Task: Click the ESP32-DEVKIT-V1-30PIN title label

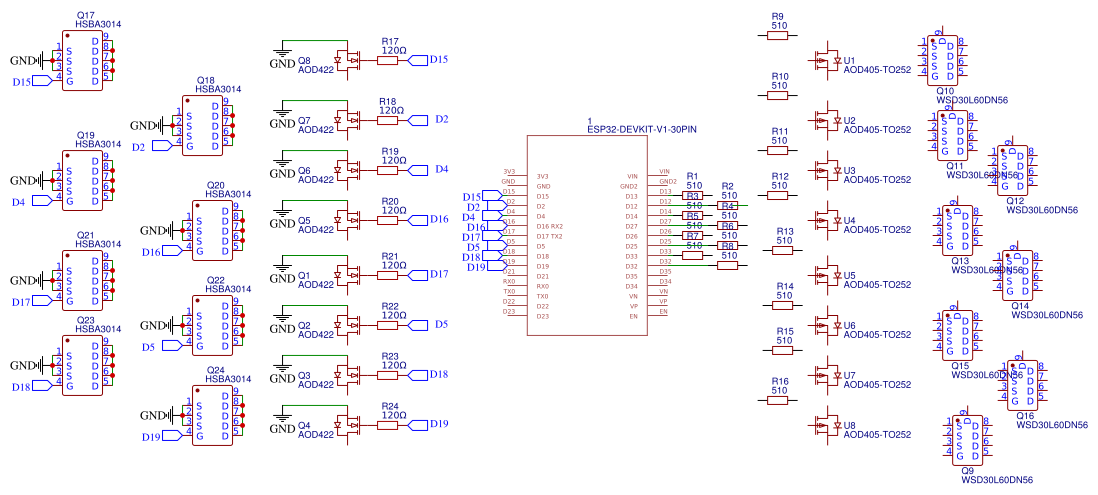Action: (x=641, y=130)
